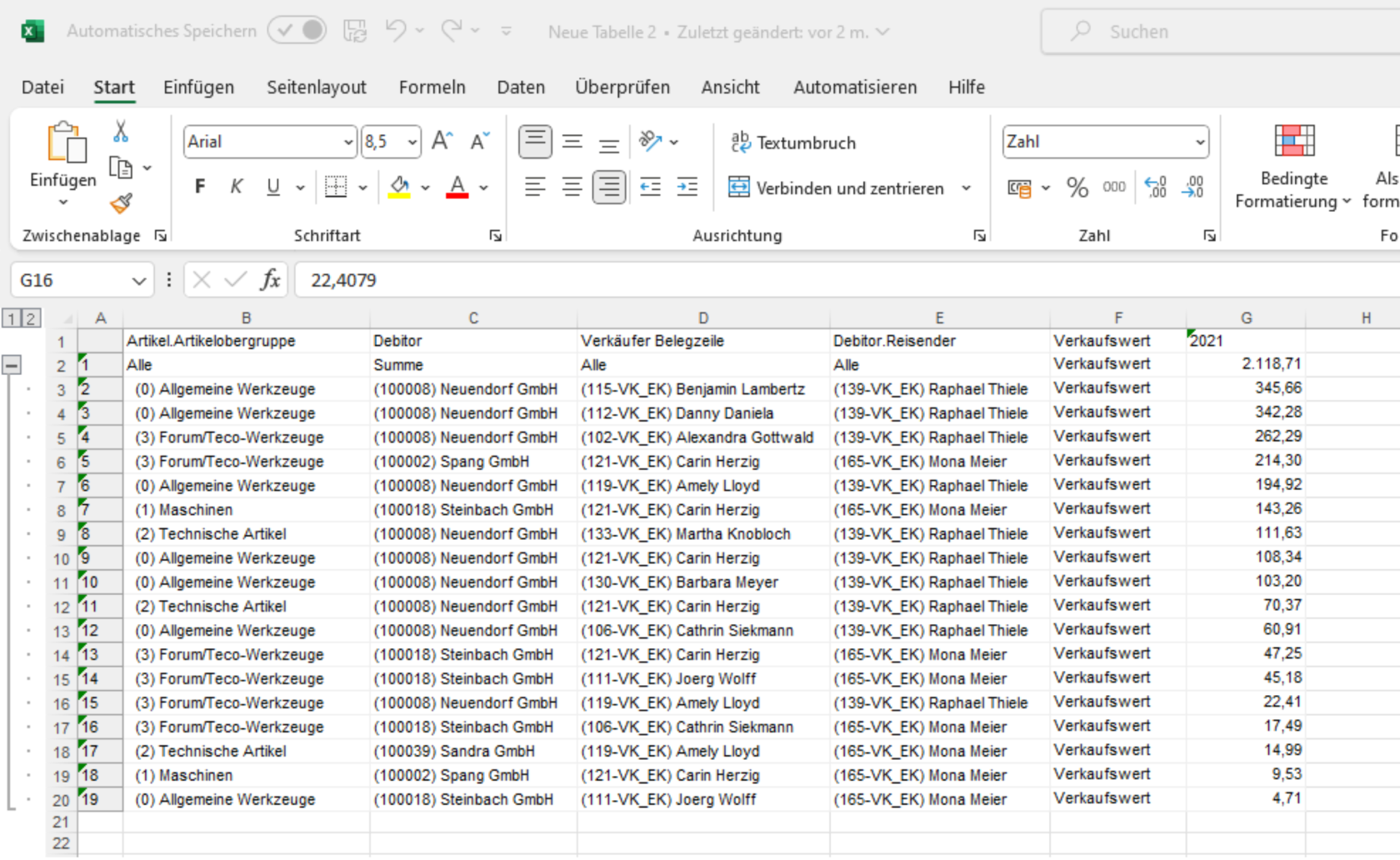
Task: Open the Ansicht tab
Action: (x=731, y=87)
